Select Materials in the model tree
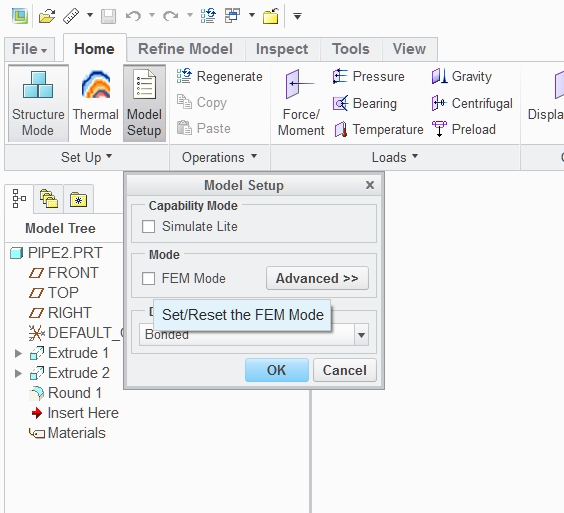 [67, 433]
